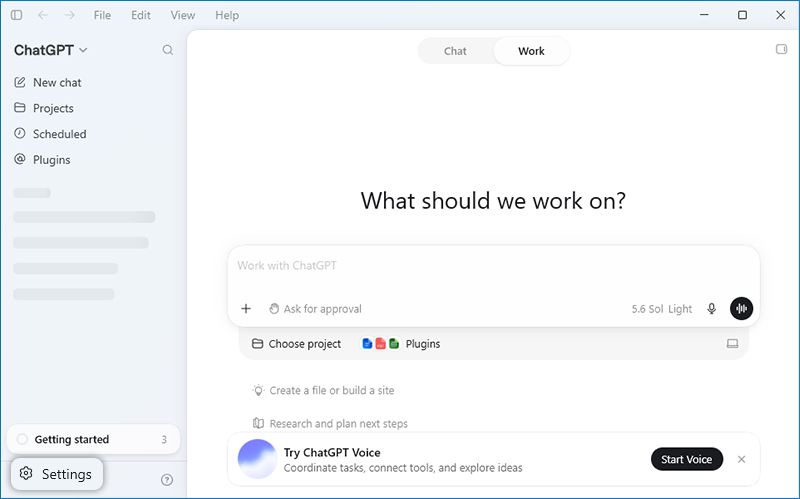Click the laptop icon in project bar
This screenshot has width=800, height=499.
pyautogui.click(x=732, y=344)
